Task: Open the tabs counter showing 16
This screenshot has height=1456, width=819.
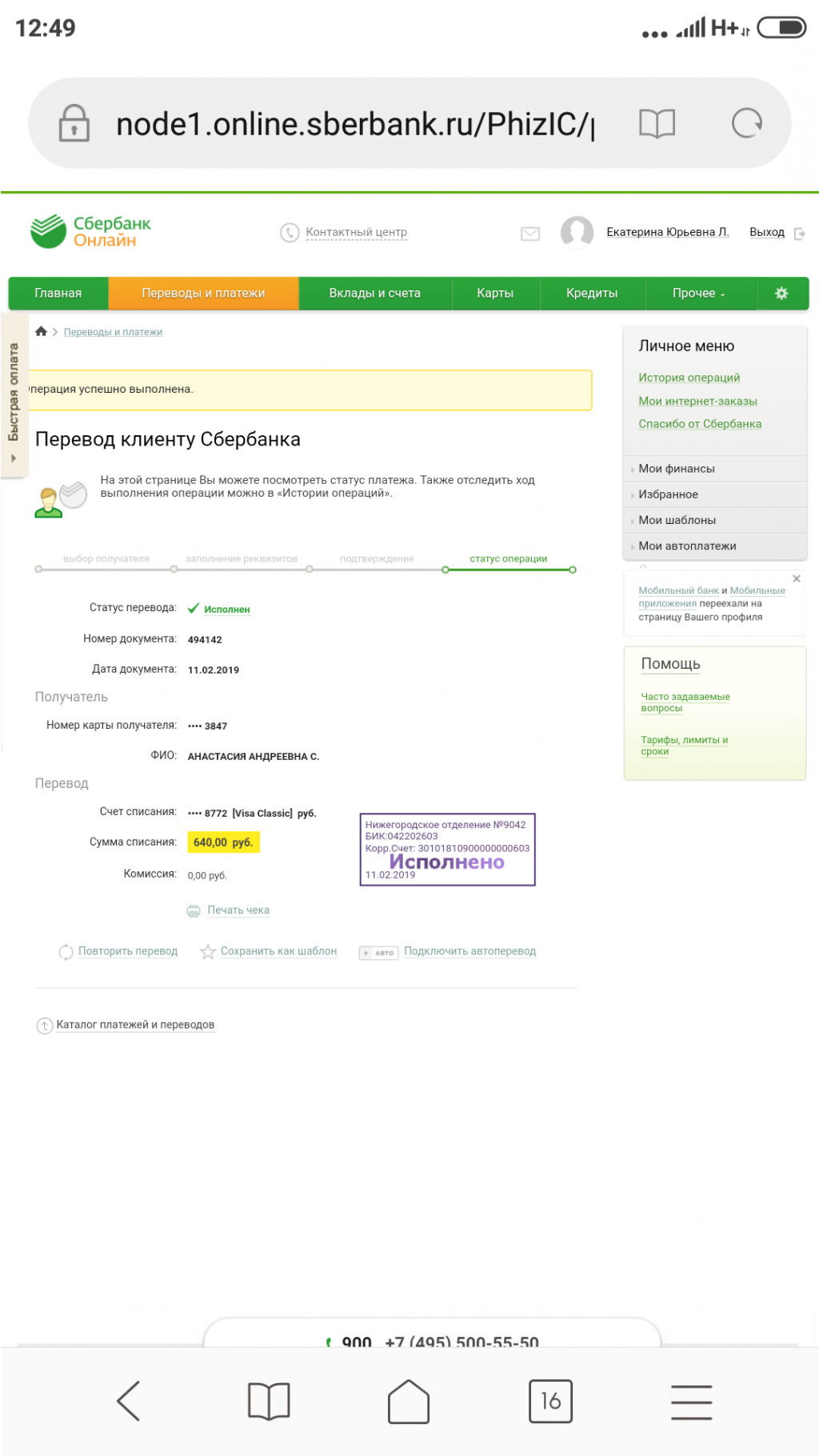Action: [550, 1401]
